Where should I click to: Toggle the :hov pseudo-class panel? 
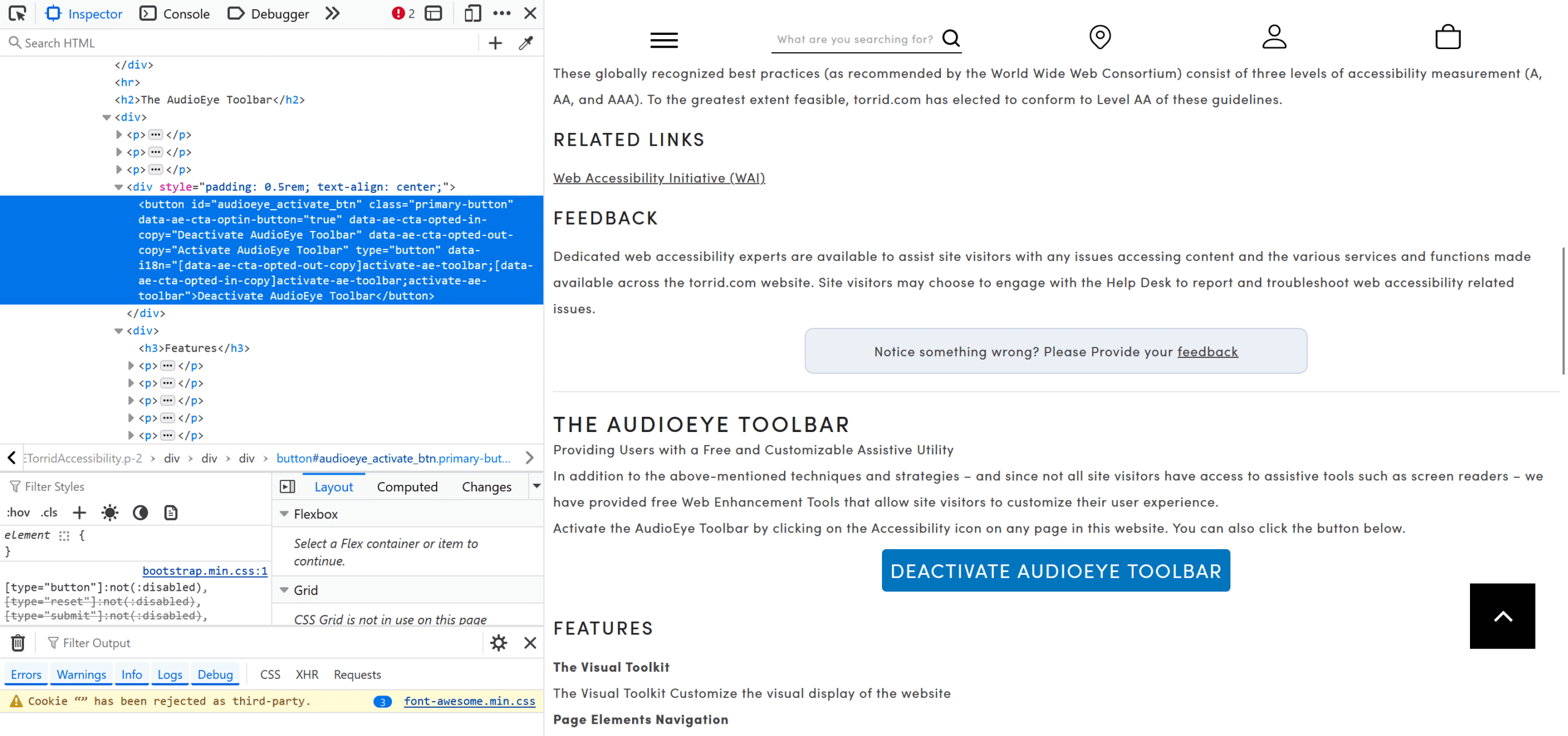(18, 512)
